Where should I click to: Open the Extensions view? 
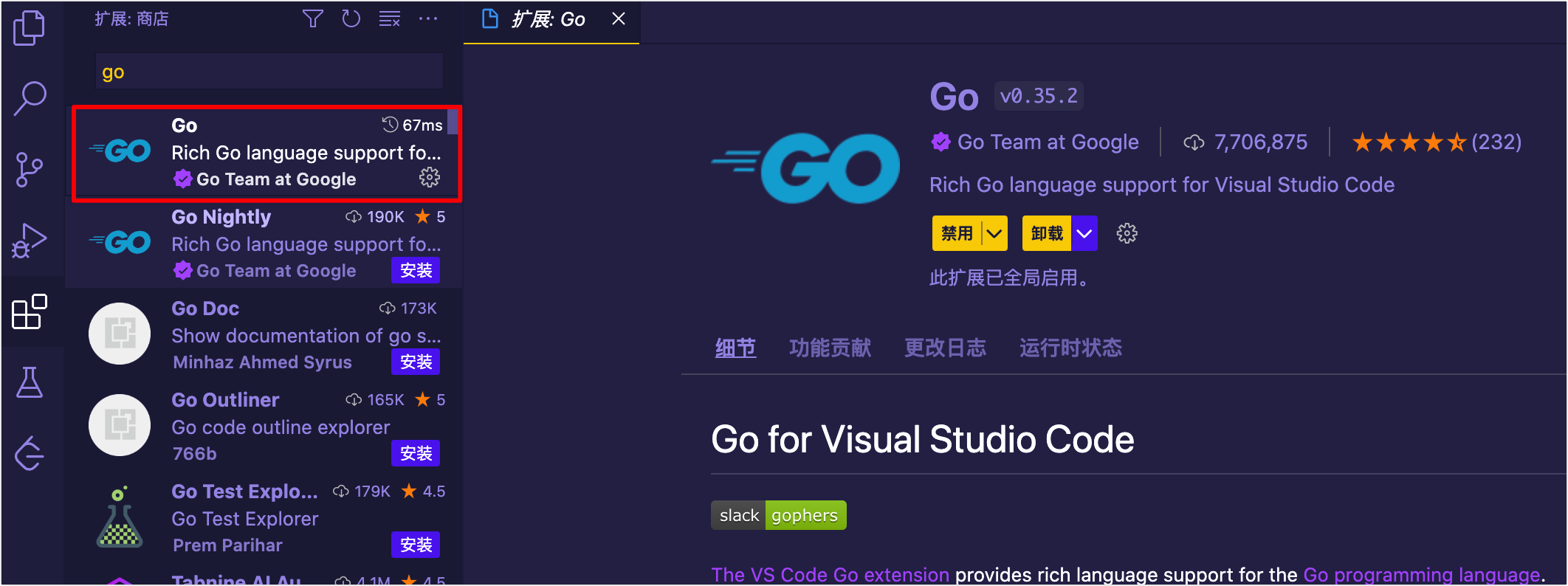pyautogui.click(x=30, y=311)
